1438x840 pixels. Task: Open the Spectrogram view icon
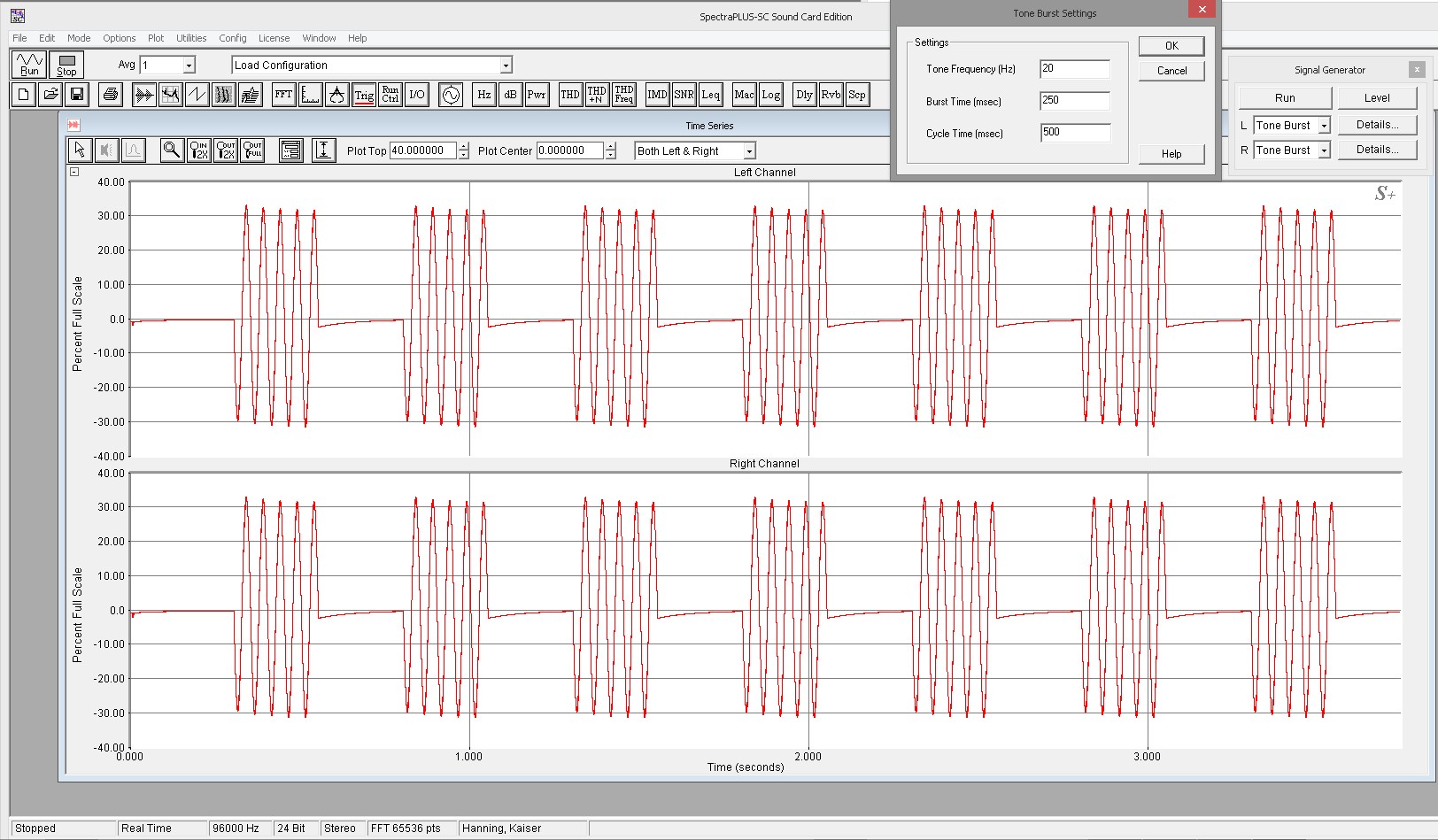(224, 95)
